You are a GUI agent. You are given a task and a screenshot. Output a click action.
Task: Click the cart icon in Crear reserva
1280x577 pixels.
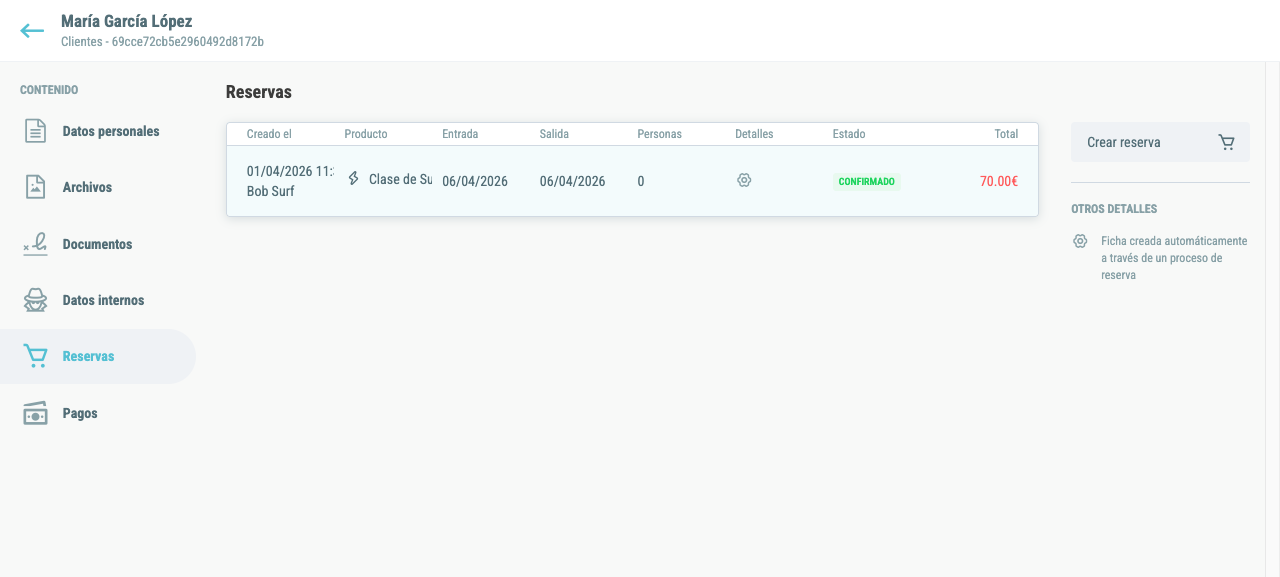pyautogui.click(x=1226, y=142)
